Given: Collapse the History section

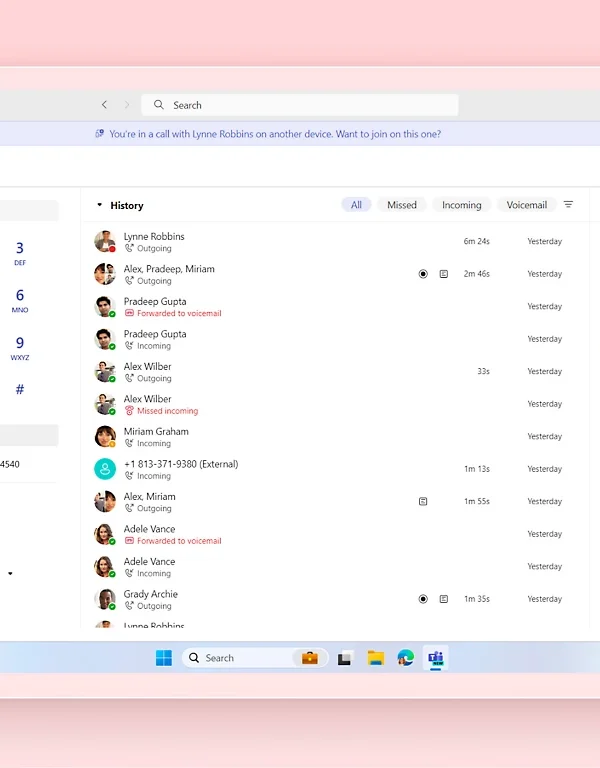Looking at the screenshot, I should point(99,205).
